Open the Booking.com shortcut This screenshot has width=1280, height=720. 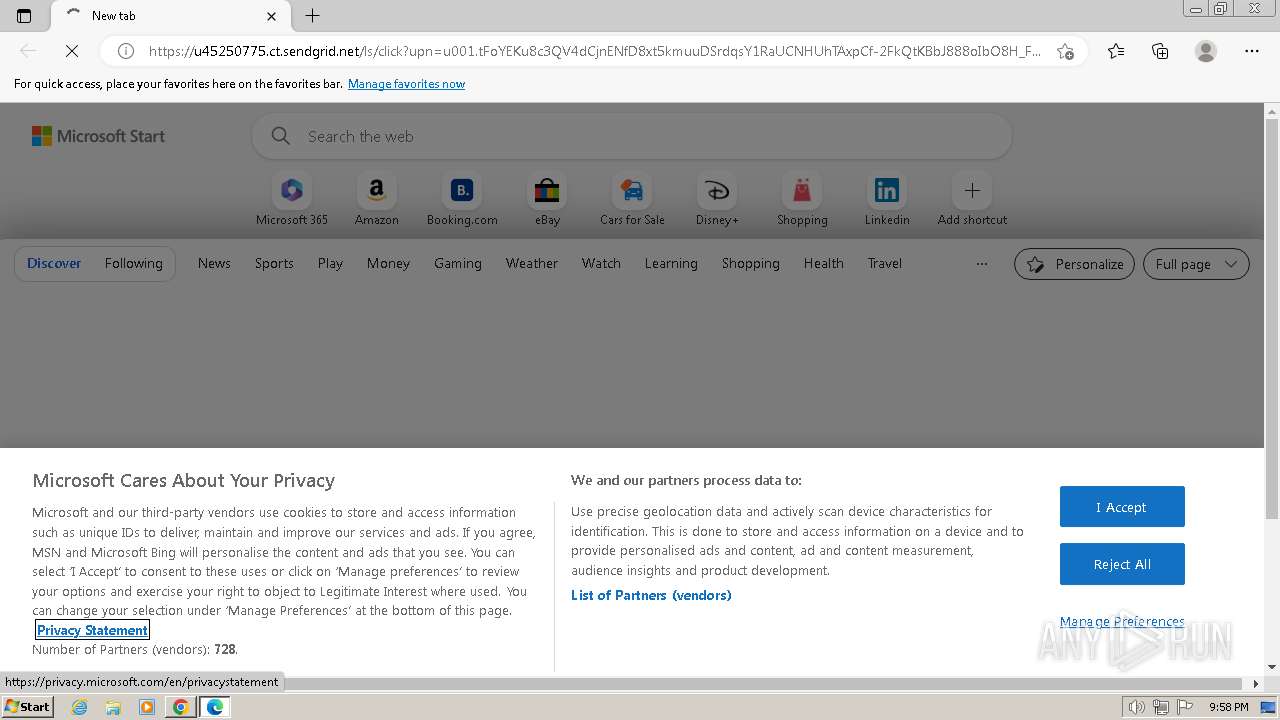(x=462, y=200)
